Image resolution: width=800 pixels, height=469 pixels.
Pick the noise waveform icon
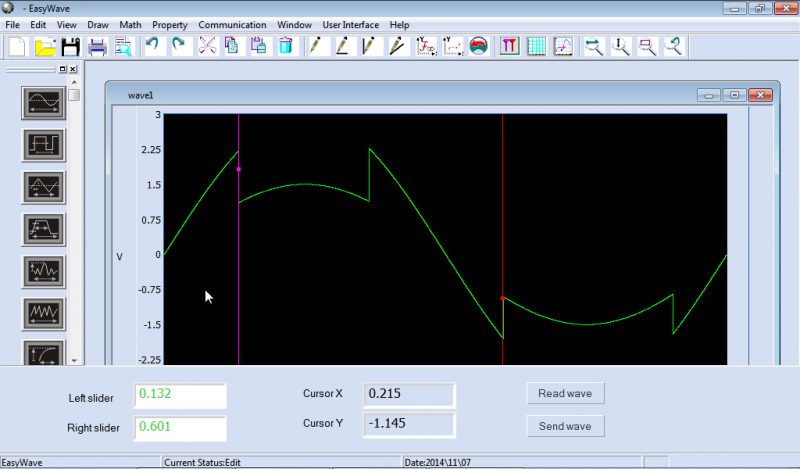pos(44,272)
